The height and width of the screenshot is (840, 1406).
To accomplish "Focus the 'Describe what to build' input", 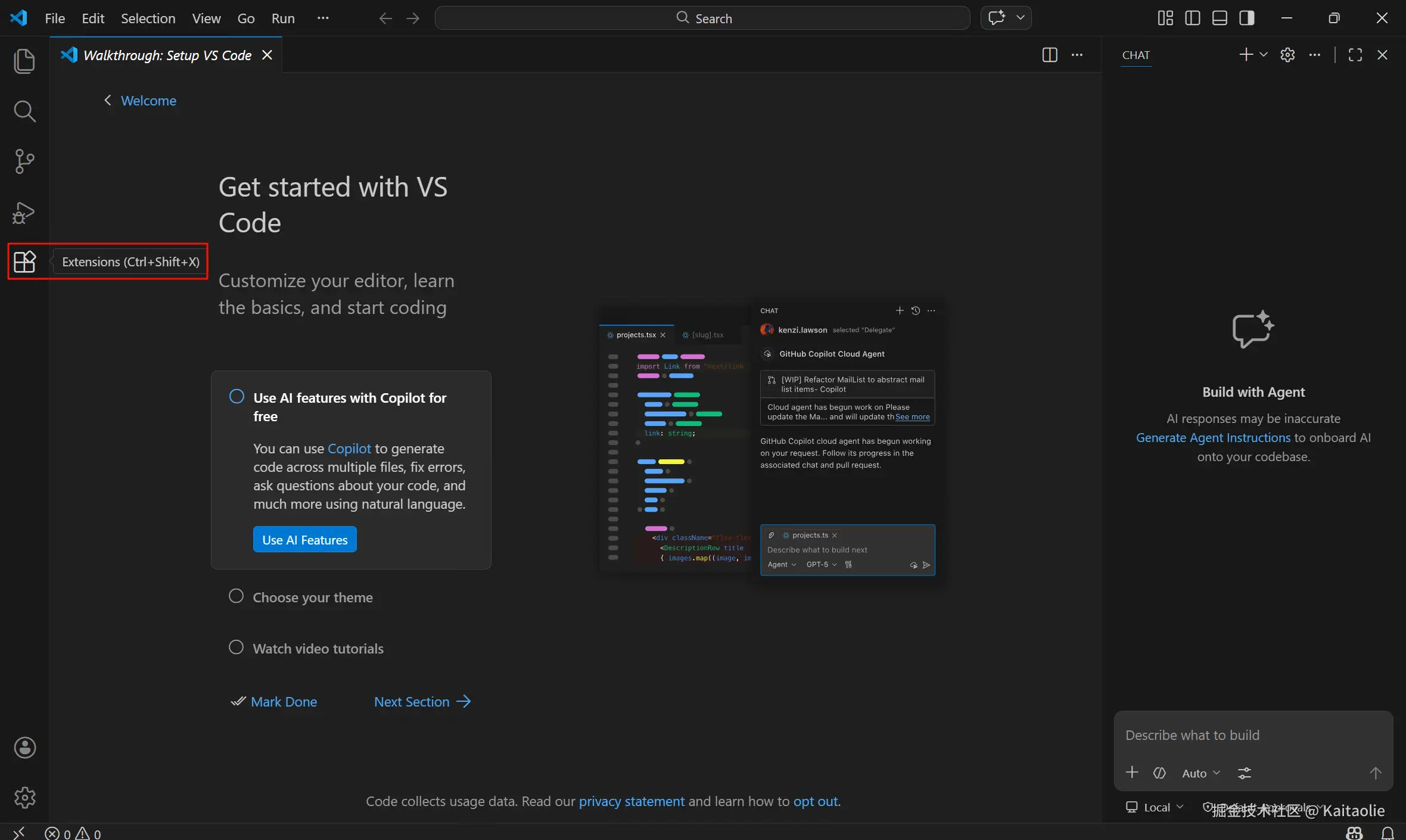I will [1251, 735].
